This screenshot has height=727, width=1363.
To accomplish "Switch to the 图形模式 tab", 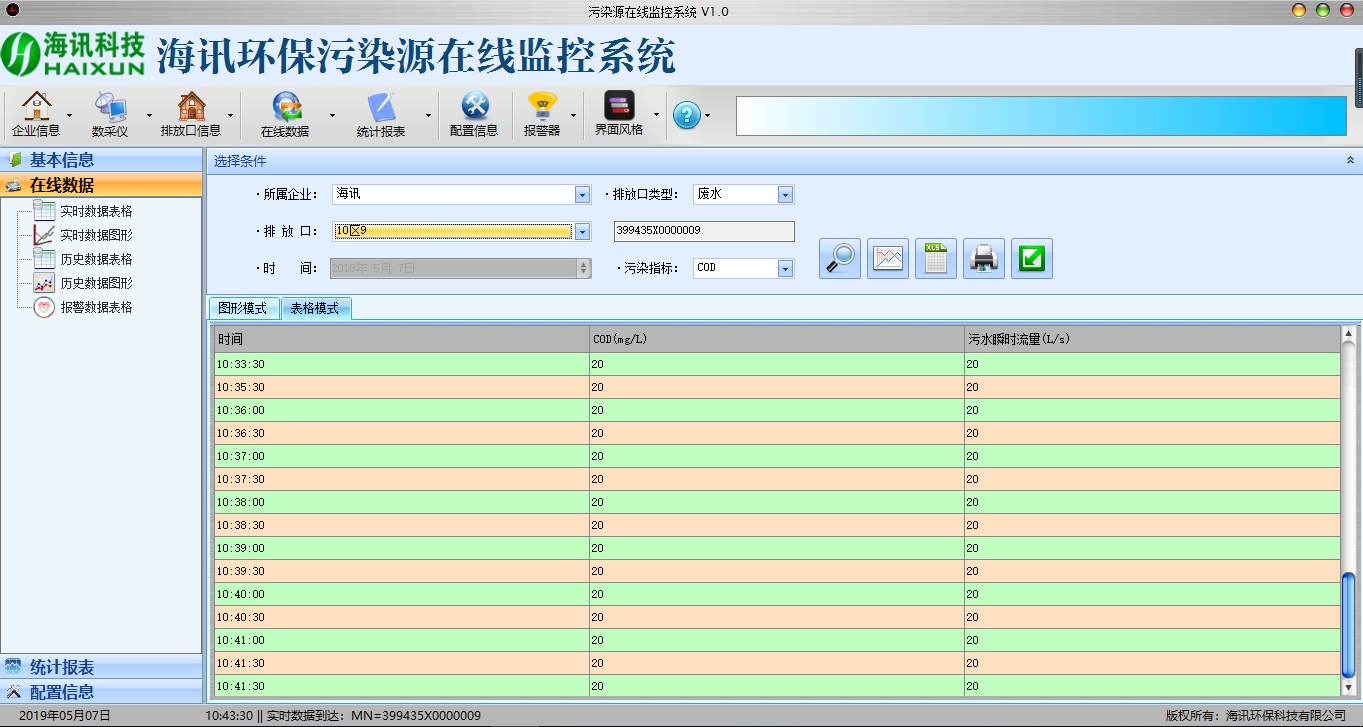I will 243,309.
